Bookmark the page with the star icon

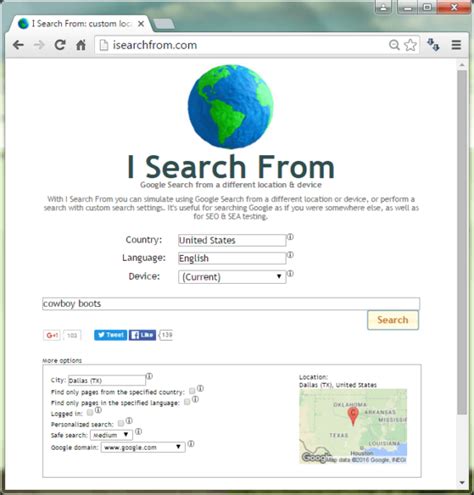[410, 45]
